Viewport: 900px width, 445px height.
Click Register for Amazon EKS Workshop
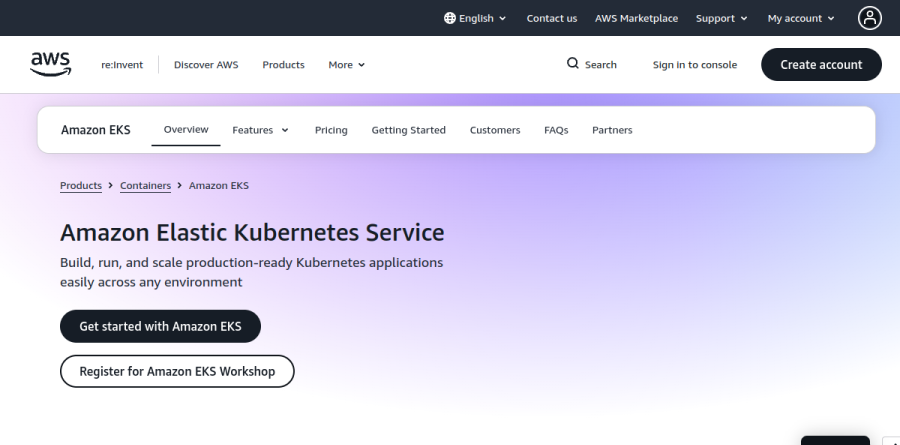(x=177, y=371)
